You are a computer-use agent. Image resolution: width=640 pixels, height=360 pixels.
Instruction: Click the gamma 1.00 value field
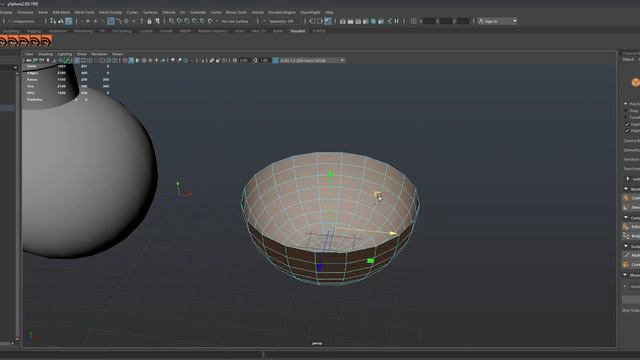[264, 60]
